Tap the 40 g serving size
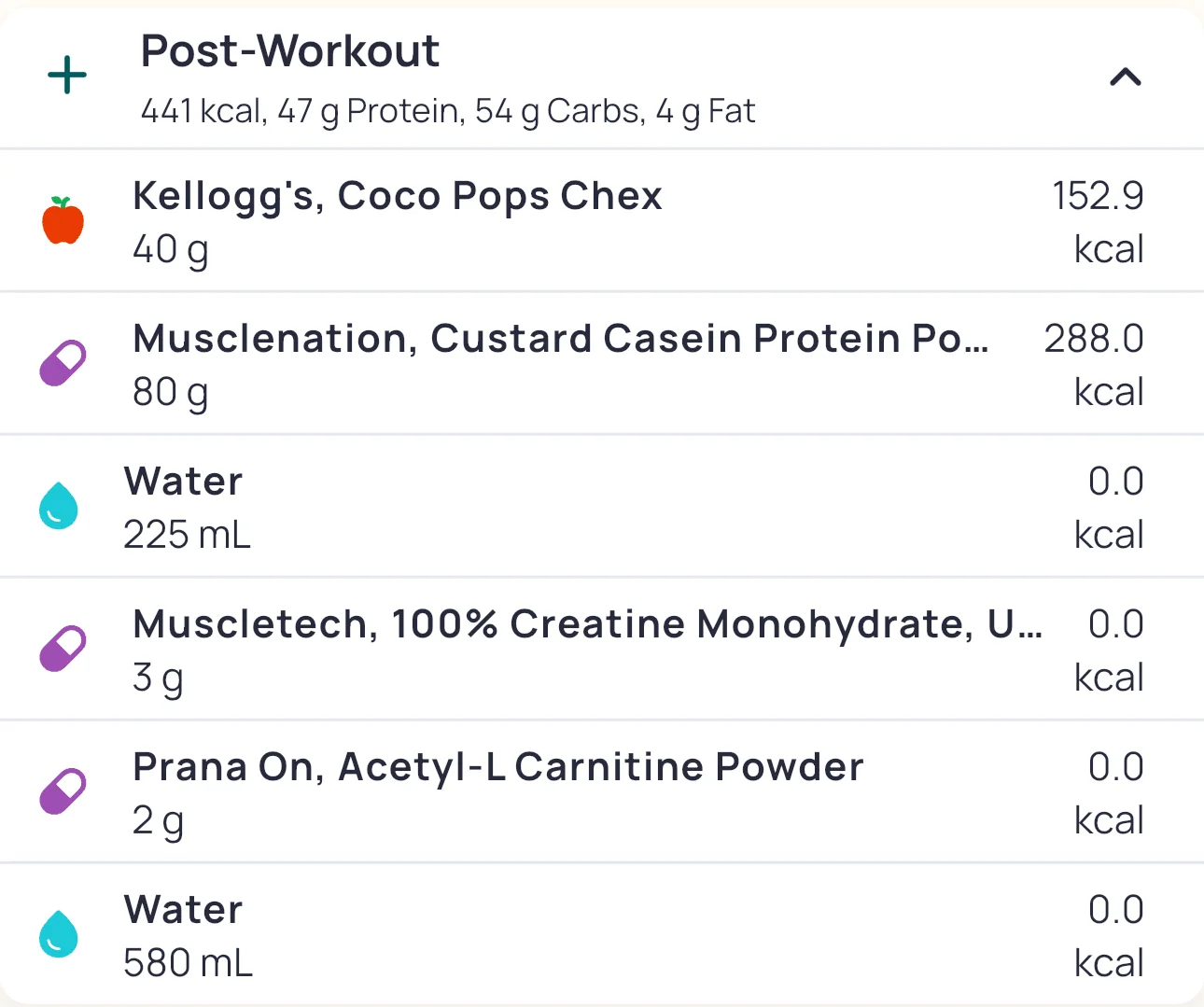 [x=171, y=250]
